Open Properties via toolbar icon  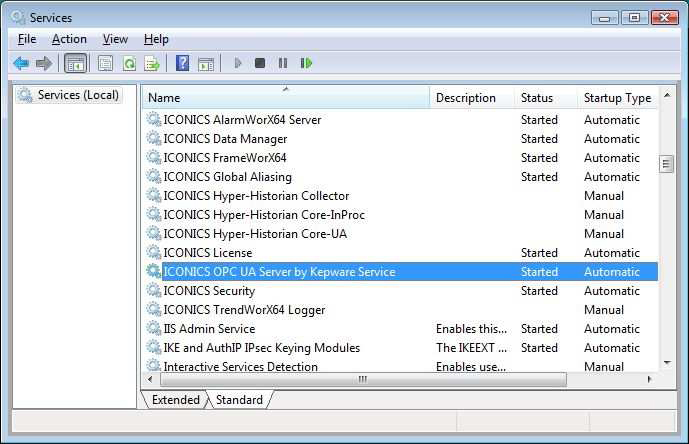click(x=105, y=63)
